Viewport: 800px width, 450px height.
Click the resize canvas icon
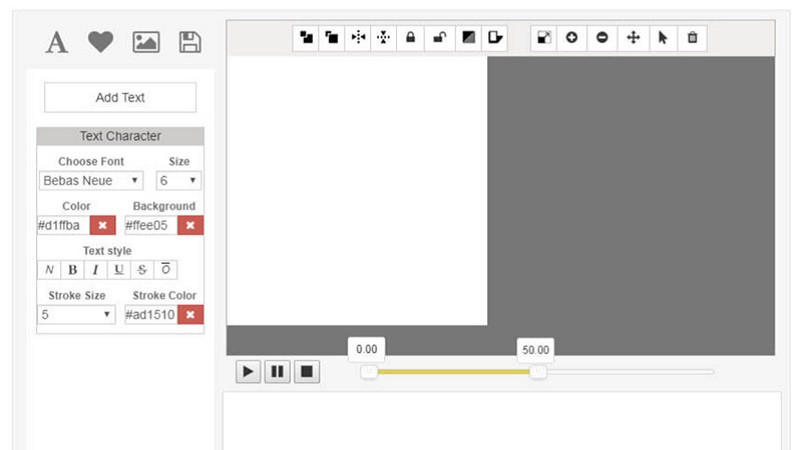(x=544, y=38)
